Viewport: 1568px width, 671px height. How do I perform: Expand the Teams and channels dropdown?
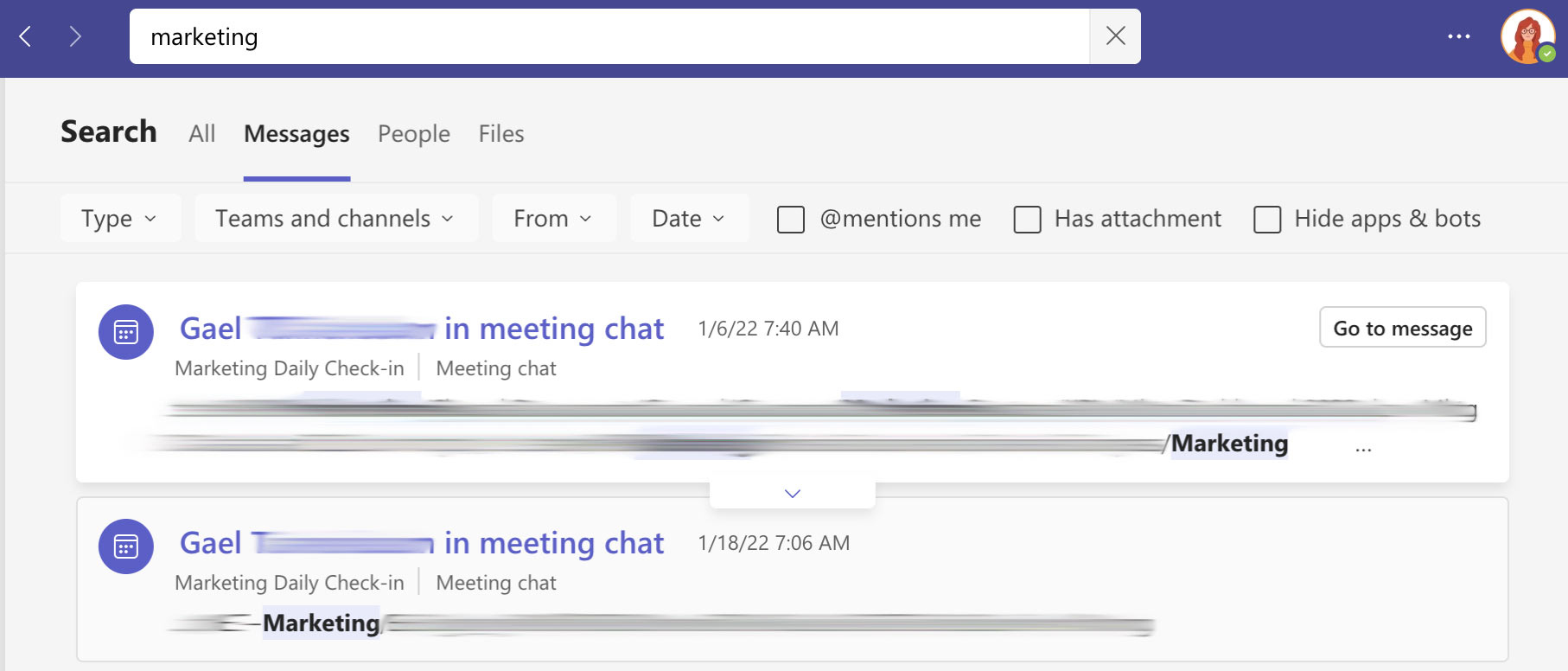[x=335, y=219]
